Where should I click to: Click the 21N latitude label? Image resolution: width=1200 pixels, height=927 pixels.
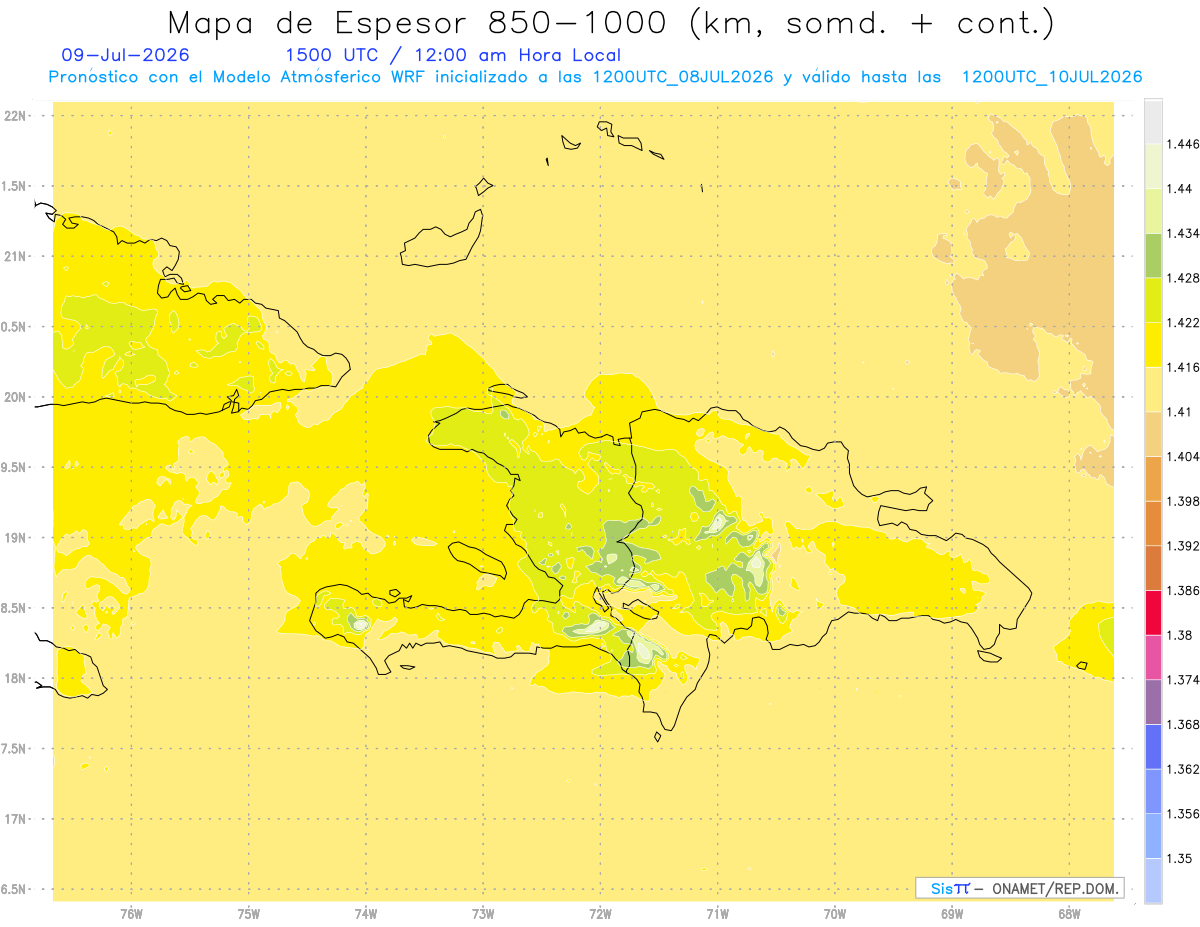[x=15, y=256]
